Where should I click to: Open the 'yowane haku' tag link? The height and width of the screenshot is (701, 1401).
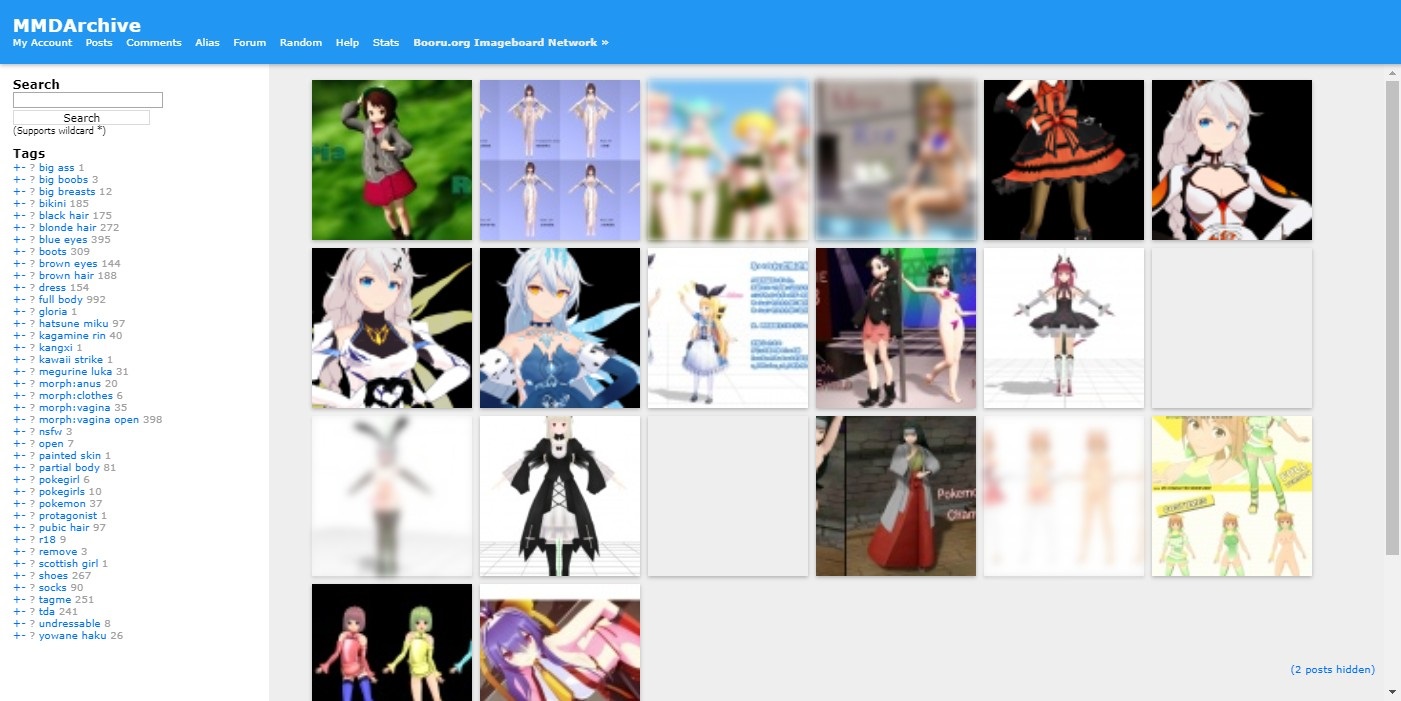[73, 636]
